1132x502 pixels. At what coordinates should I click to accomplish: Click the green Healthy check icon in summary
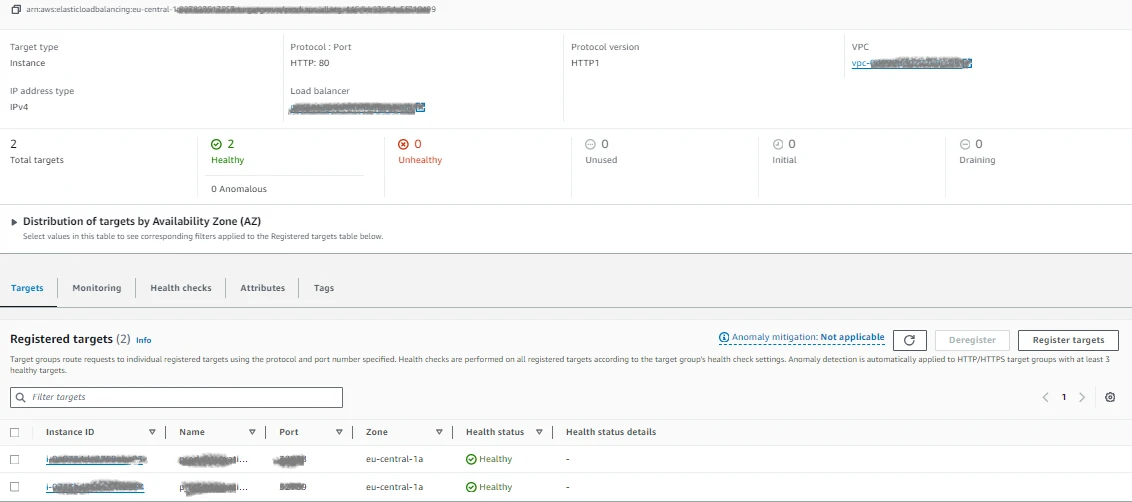(x=216, y=144)
